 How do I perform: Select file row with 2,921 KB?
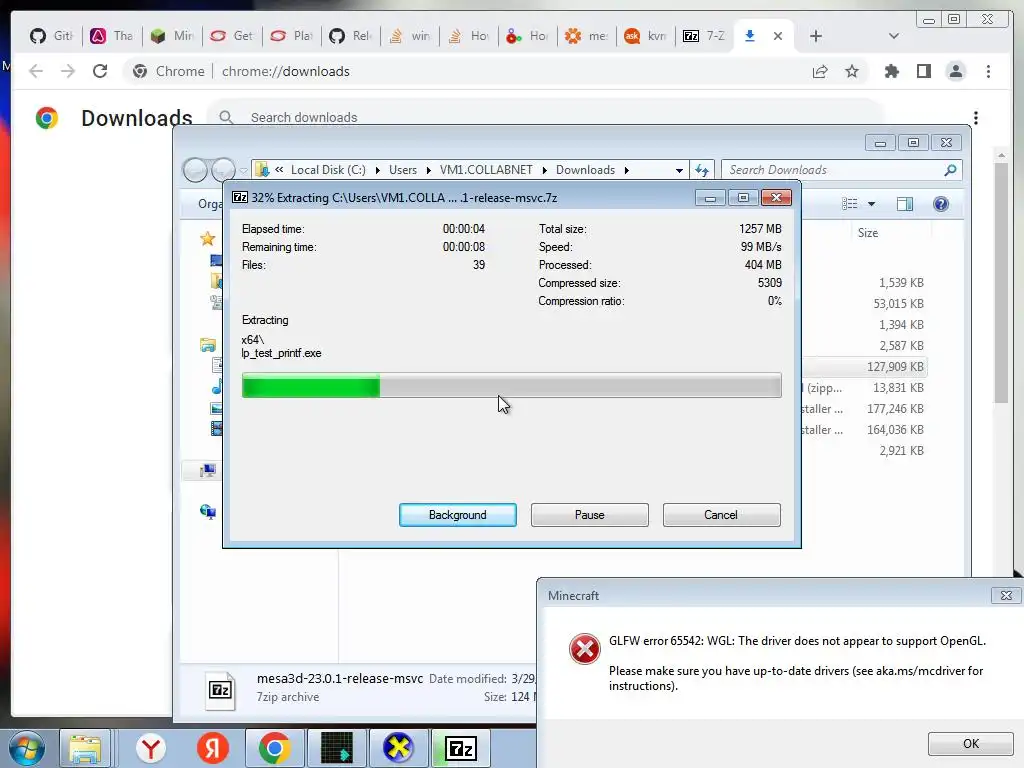[864, 451]
